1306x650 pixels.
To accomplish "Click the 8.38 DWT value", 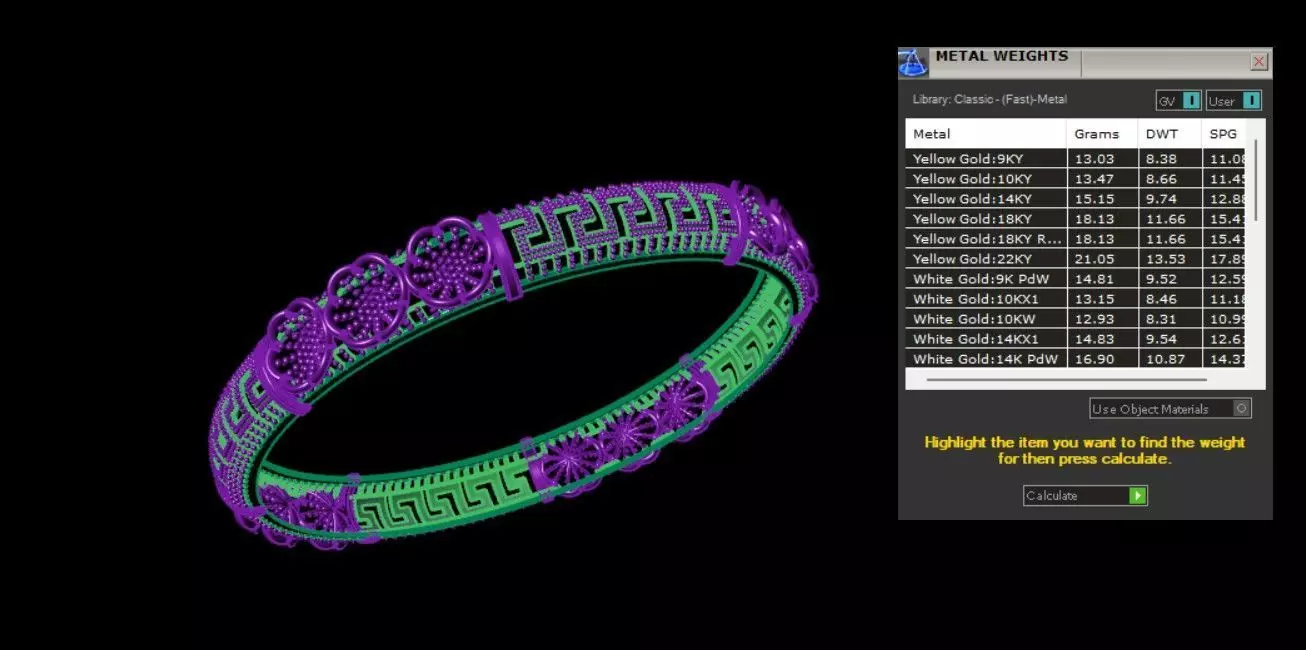I will pos(1161,159).
